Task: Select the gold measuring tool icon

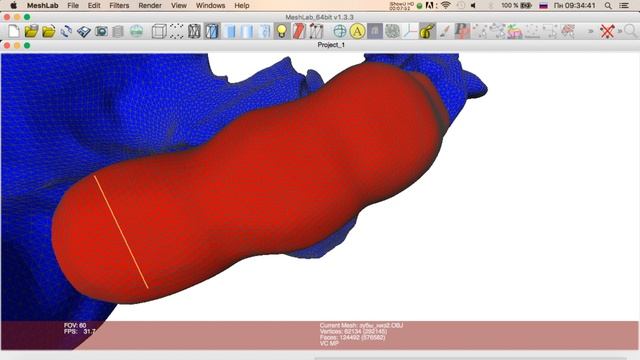Action: point(427,31)
